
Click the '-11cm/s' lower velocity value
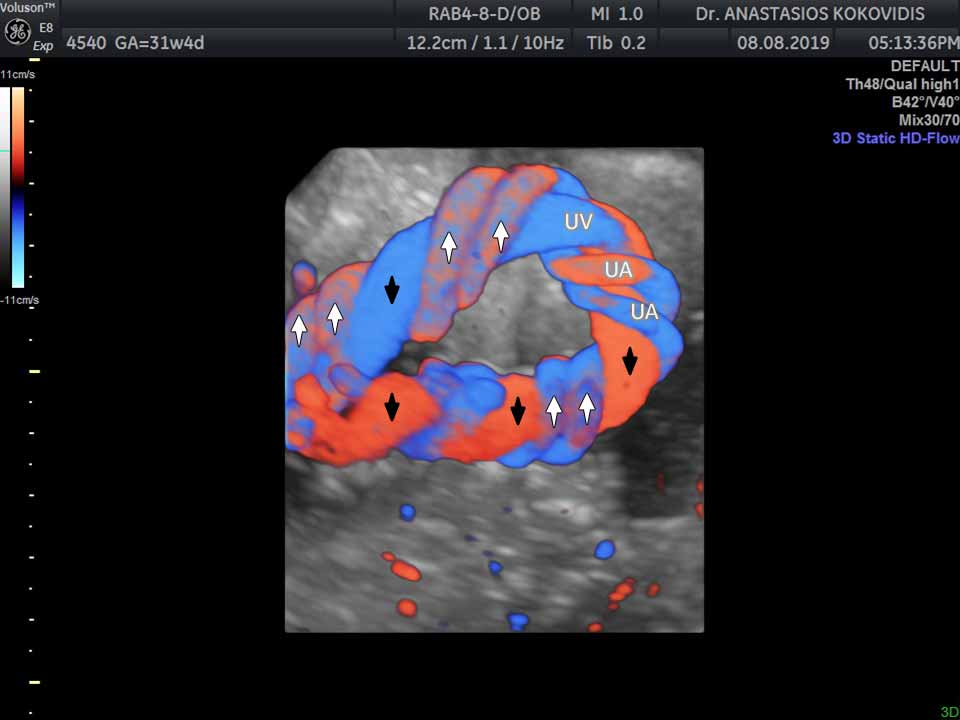19,300
